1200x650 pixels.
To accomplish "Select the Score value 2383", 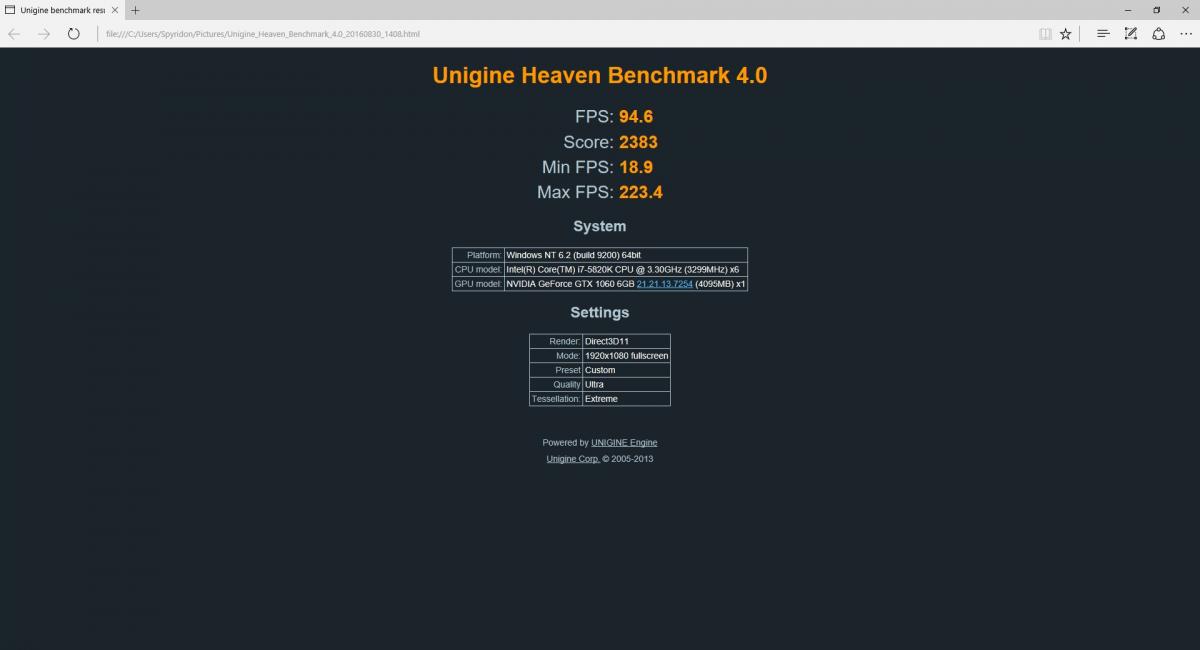I will (x=638, y=142).
